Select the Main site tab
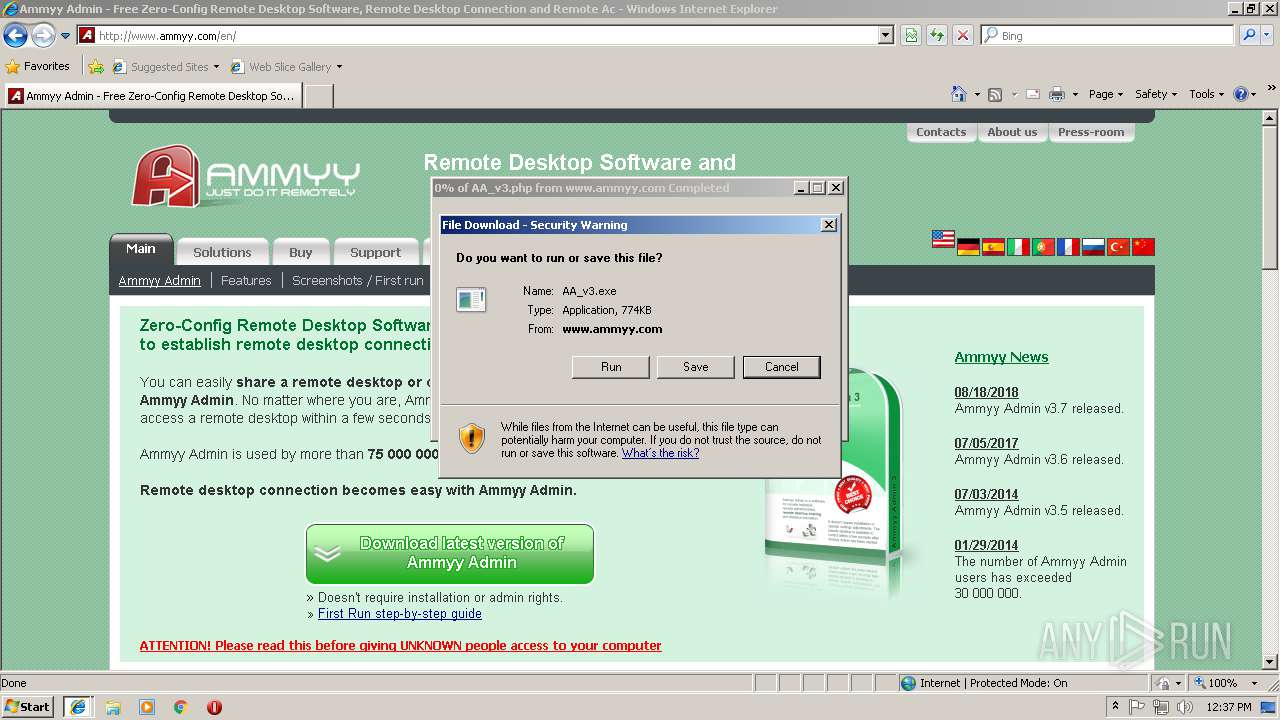Viewport: 1280px width, 720px height. pos(141,249)
